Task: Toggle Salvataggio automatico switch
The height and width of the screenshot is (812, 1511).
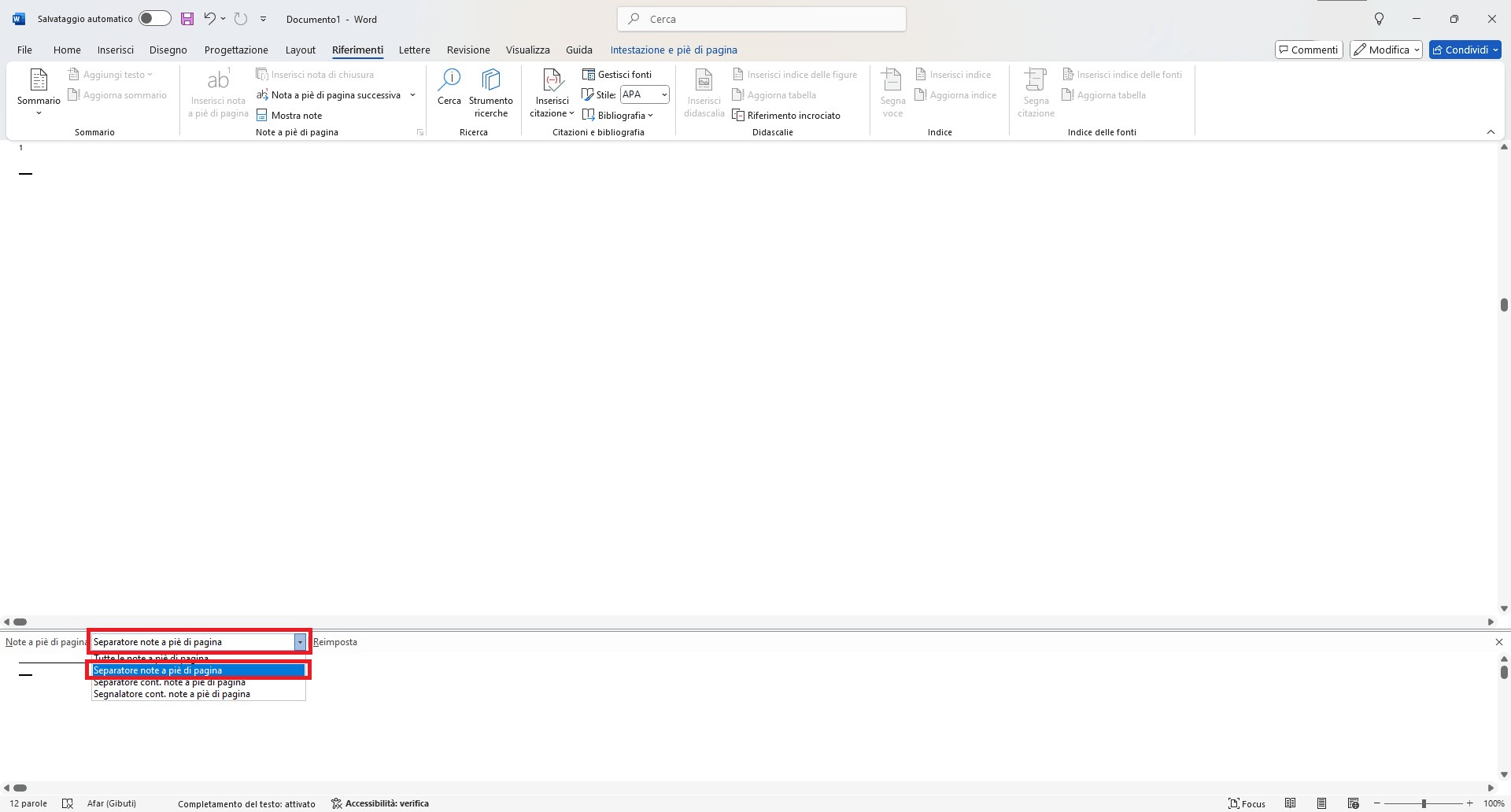Action: pyautogui.click(x=154, y=19)
